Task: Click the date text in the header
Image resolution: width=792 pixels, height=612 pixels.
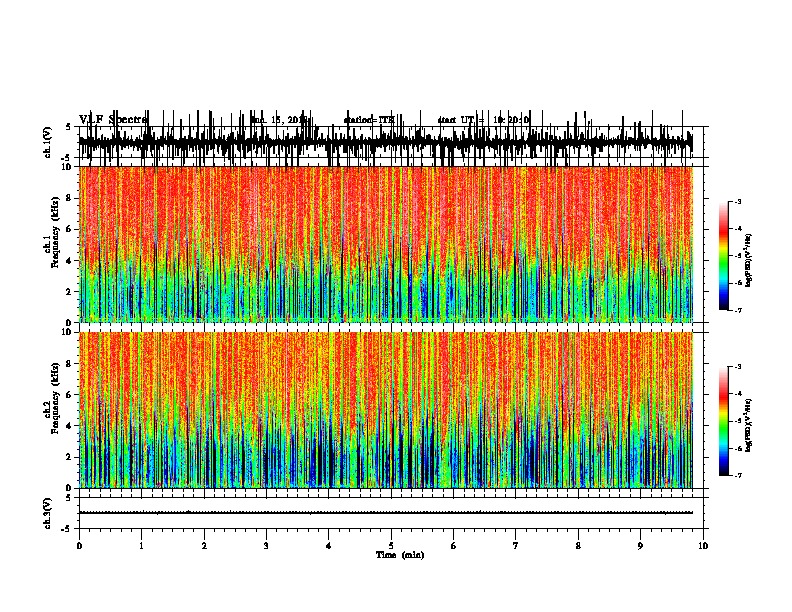Action: click(279, 120)
